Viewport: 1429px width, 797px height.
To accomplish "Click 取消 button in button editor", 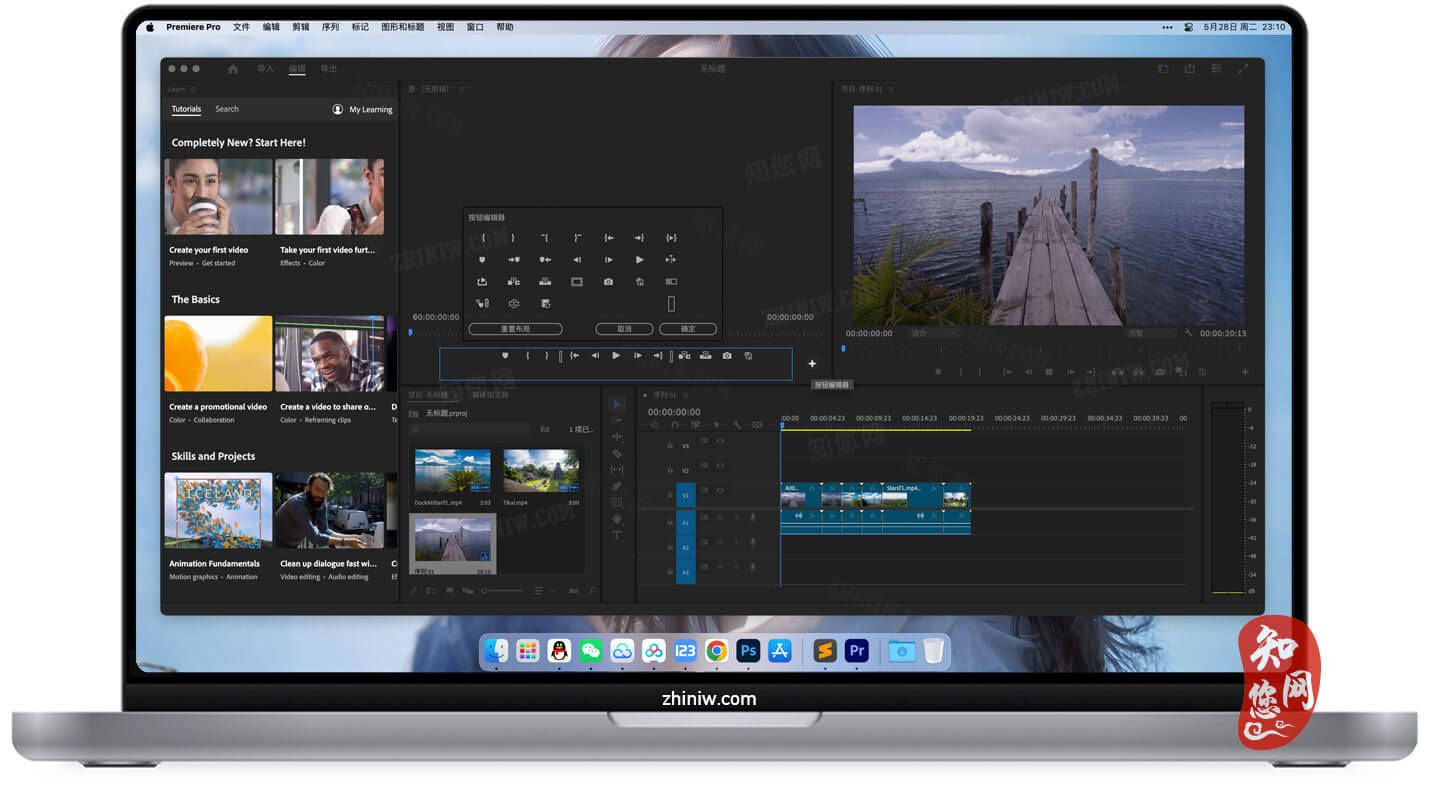I will point(624,329).
